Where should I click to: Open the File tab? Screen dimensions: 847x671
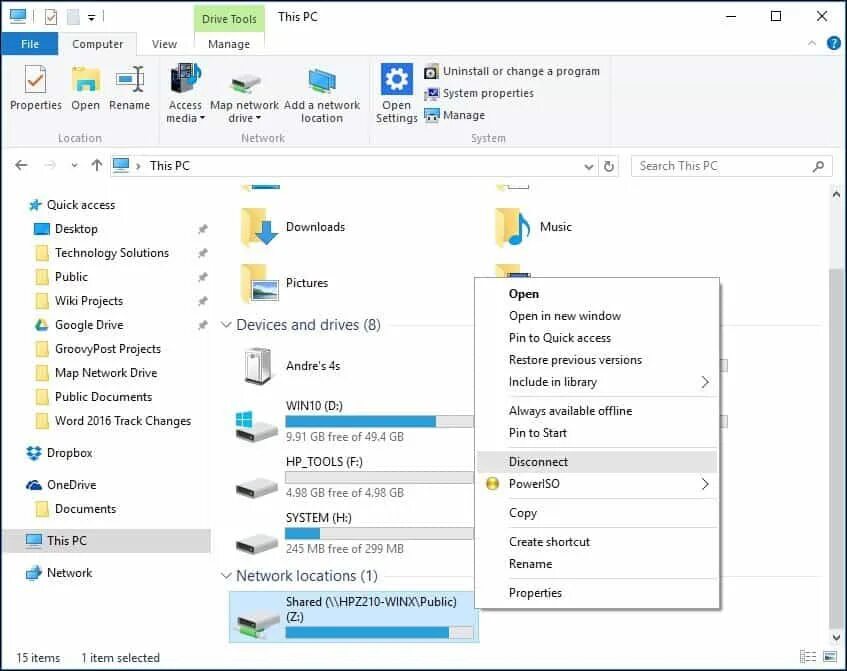30,44
